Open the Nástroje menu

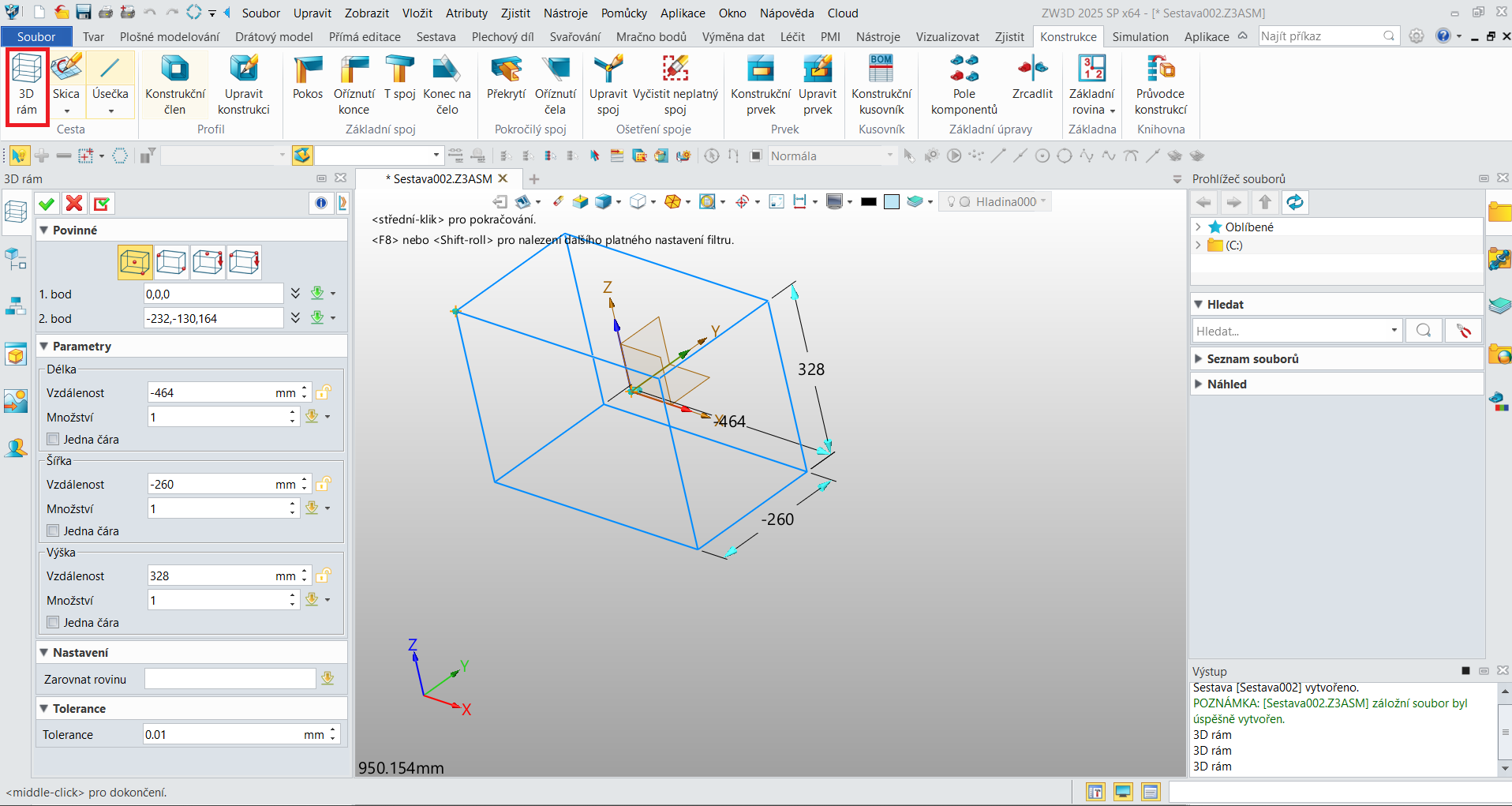pyautogui.click(x=565, y=13)
